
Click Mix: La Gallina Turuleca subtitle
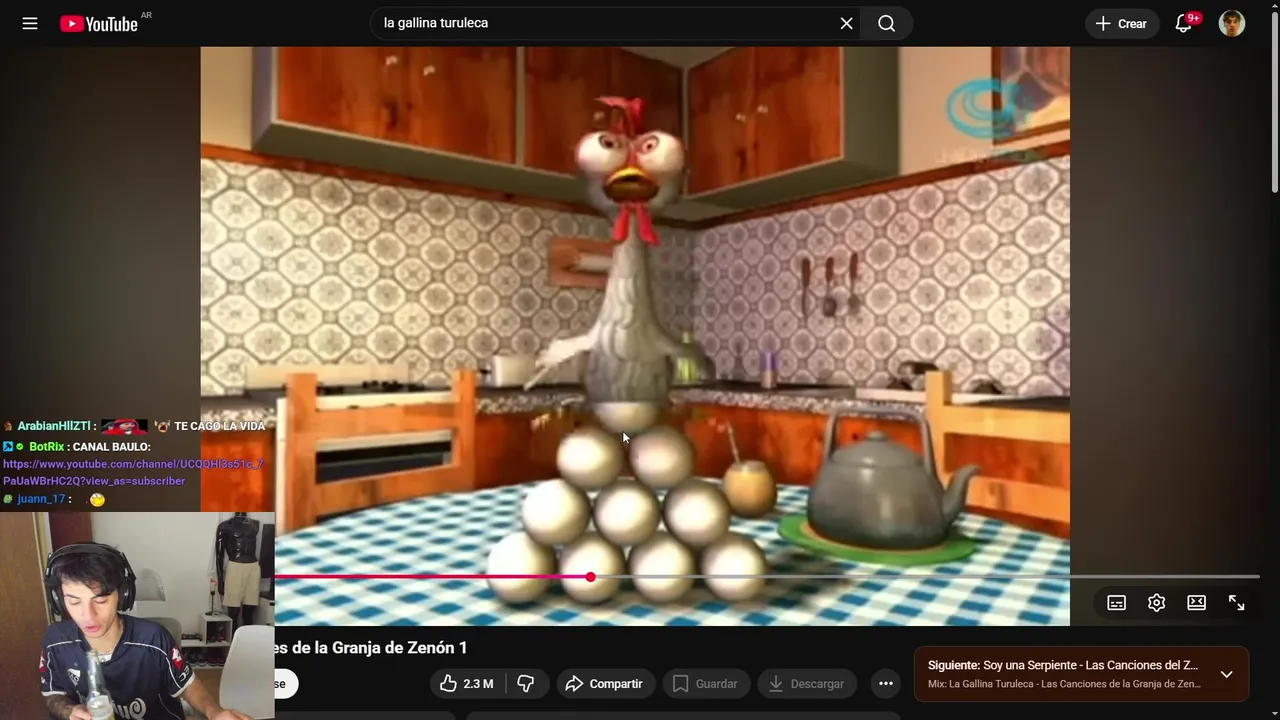pyautogui.click(x=1064, y=684)
